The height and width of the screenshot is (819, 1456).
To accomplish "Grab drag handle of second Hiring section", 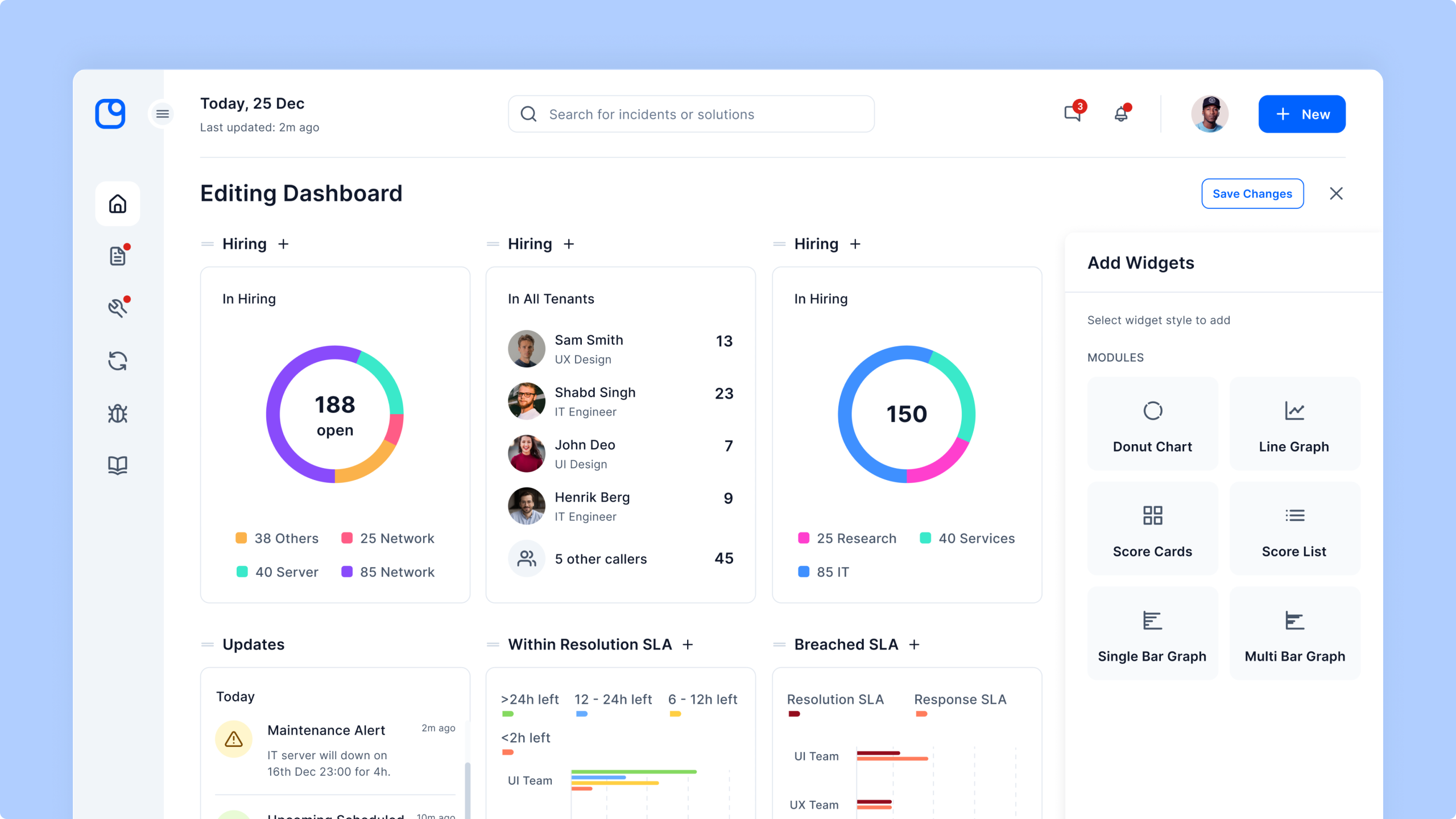I will (x=493, y=244).
